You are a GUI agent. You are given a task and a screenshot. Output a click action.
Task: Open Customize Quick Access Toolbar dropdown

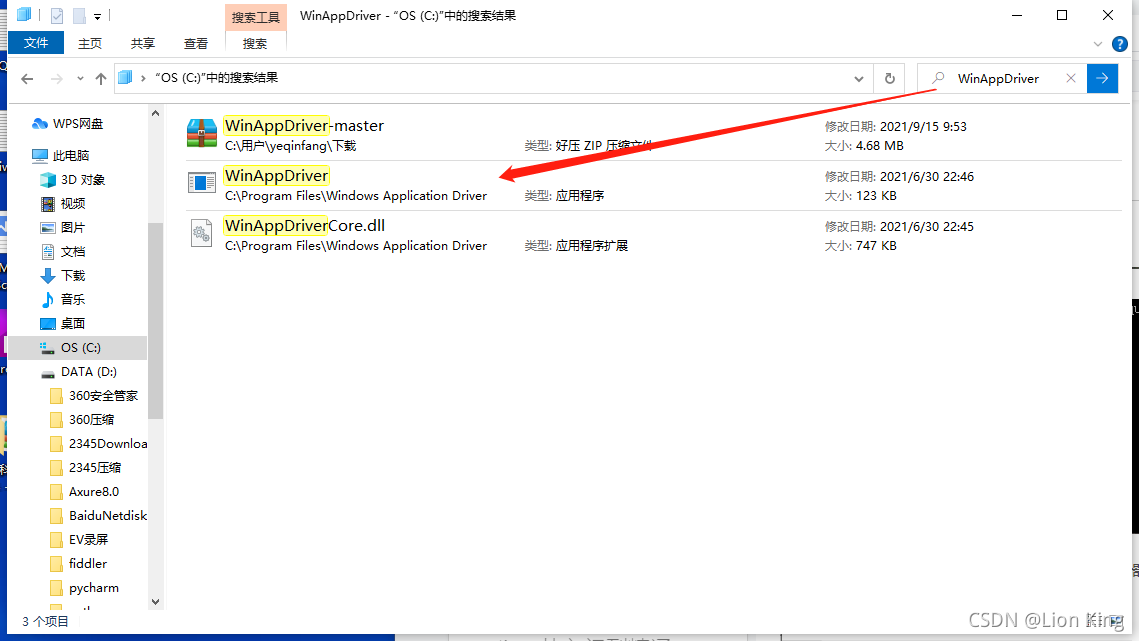(x=97, y=16)
